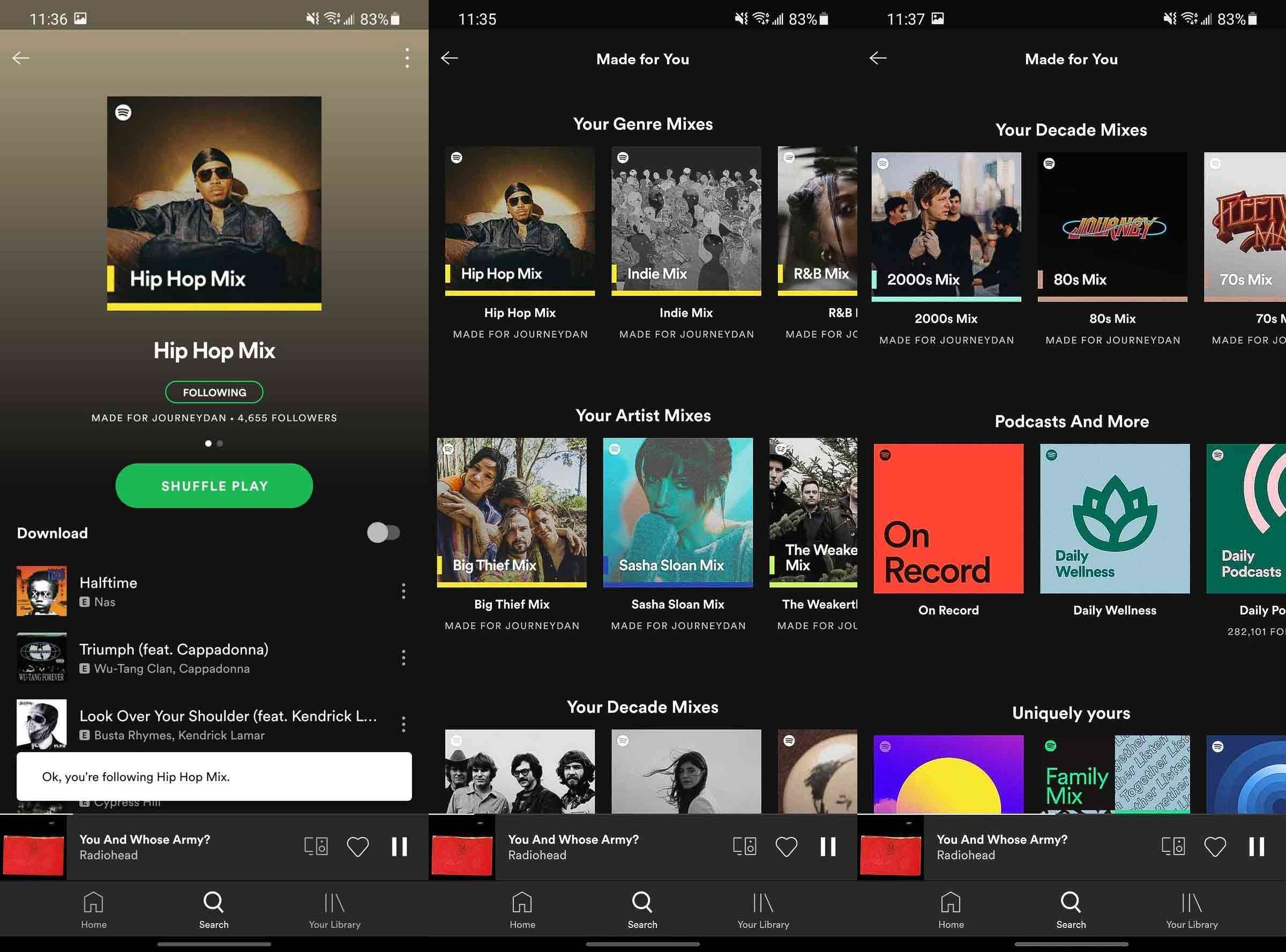Play the Halftime track by Nas

point(214,591)
